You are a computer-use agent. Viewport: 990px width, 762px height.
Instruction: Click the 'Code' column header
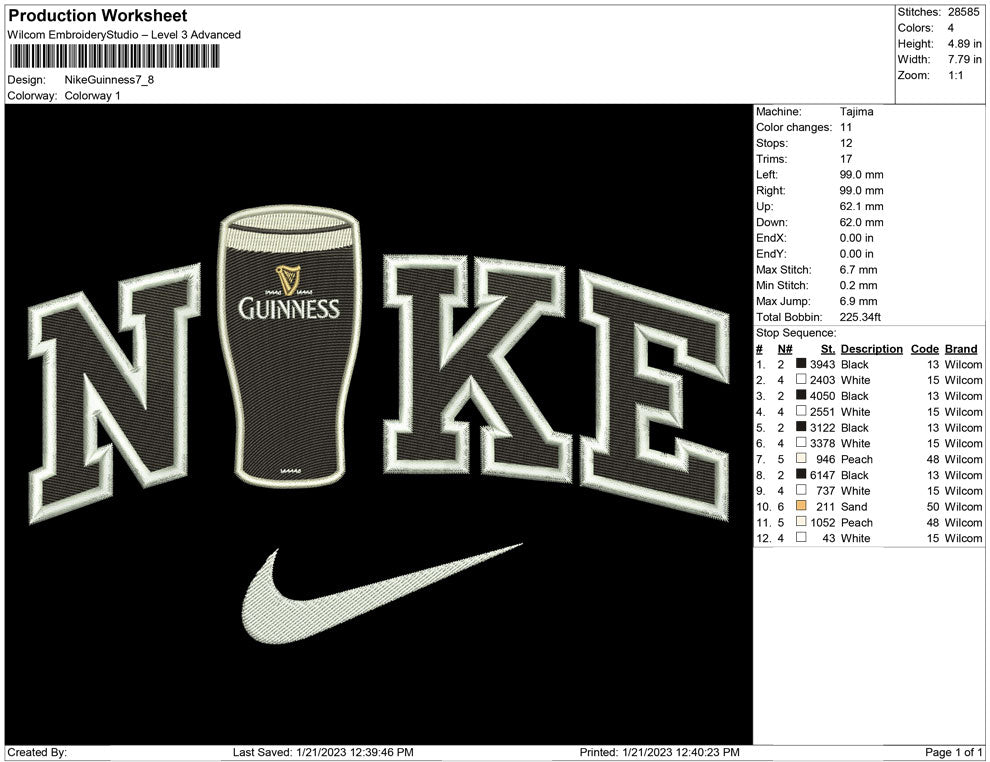point(924,349)
